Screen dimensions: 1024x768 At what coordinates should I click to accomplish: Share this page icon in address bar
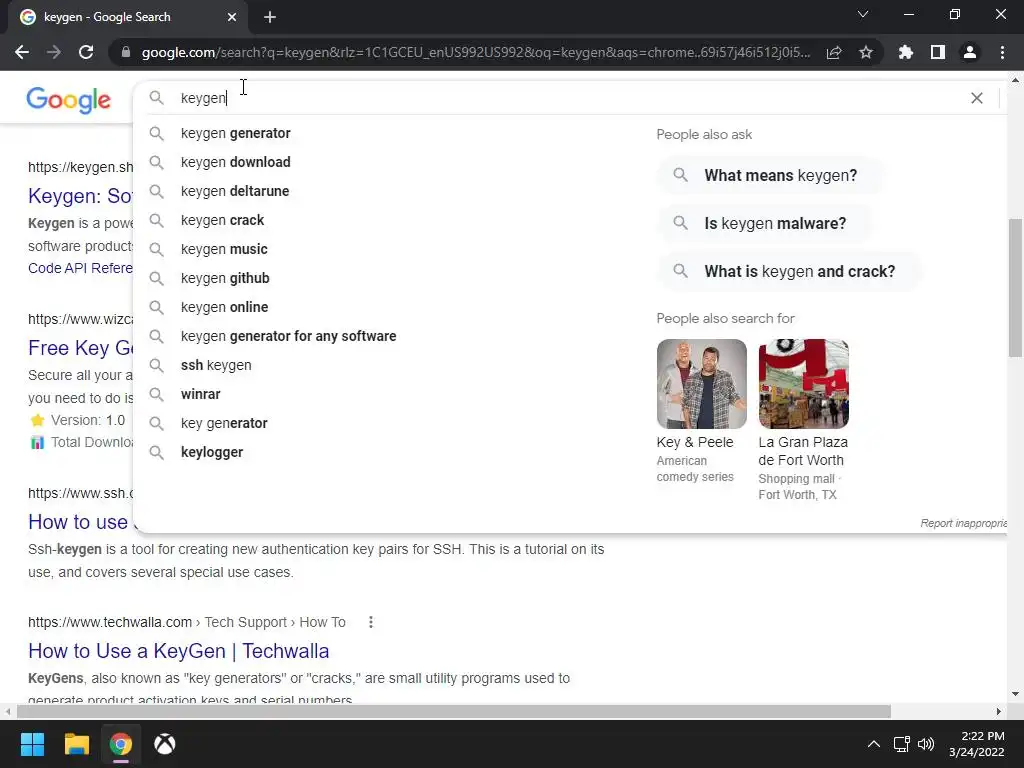834,52
